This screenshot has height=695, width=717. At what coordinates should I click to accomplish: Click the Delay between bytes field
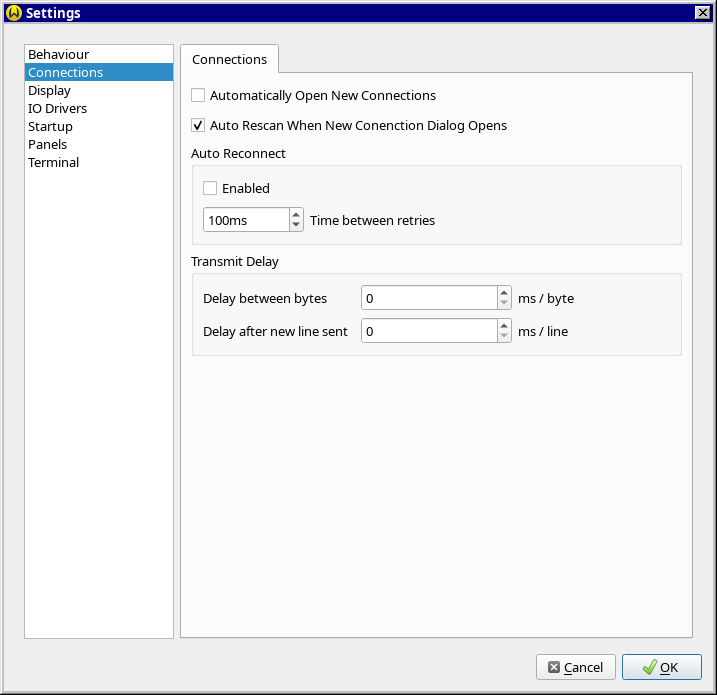(429, 298)
